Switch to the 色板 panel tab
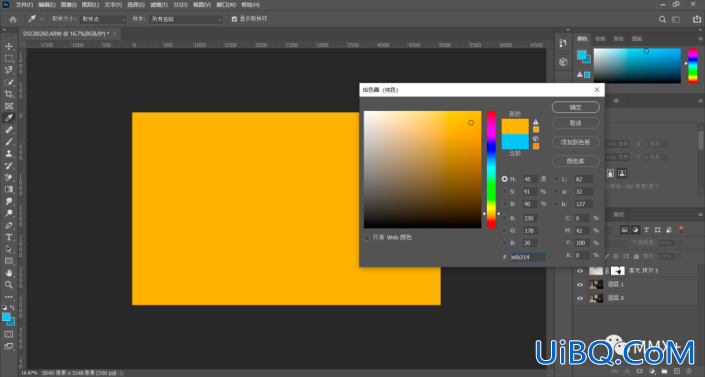The image size is (705, 377). (x=600, y=39)
